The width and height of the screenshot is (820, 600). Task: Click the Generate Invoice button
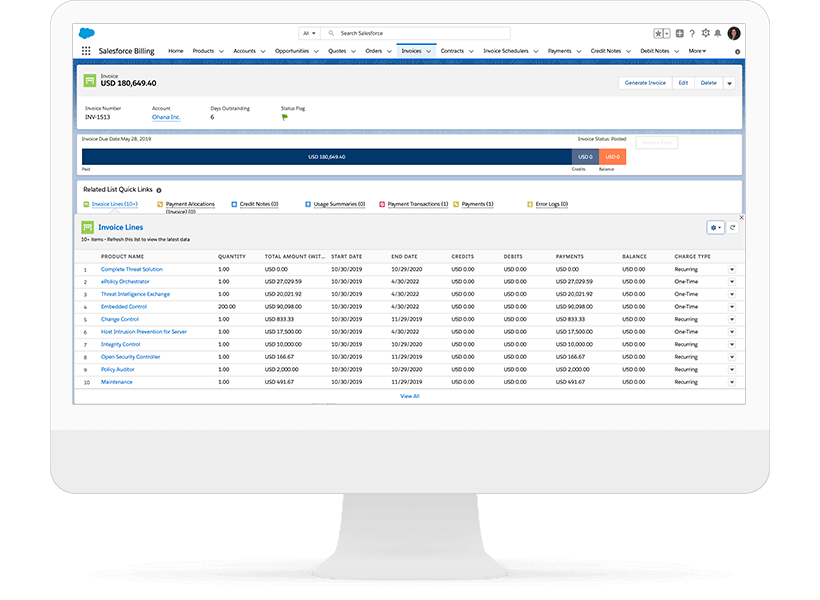click(644, 83)
